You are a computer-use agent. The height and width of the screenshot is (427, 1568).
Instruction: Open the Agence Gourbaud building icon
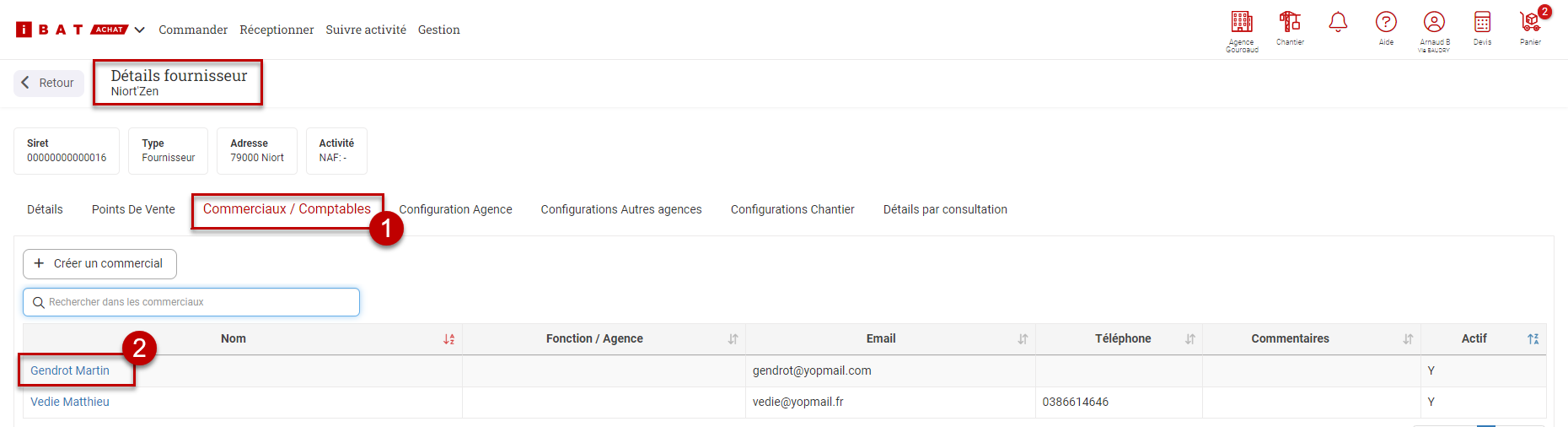click(x=1242, y=23)
